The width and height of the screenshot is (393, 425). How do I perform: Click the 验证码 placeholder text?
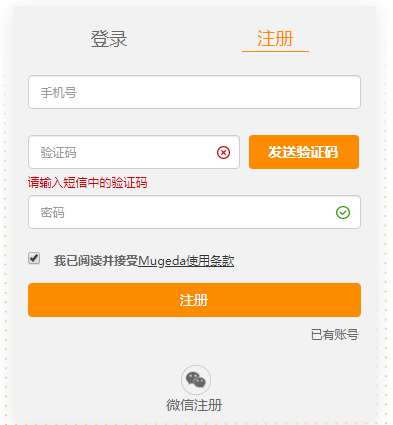coord(58,153)
